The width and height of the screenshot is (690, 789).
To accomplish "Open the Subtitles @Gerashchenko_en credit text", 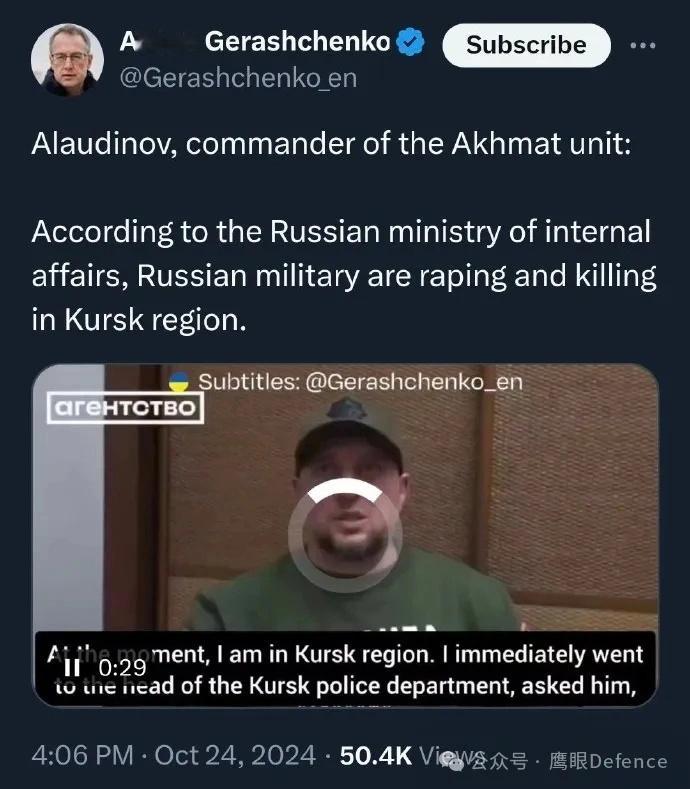I will [360, 382].
